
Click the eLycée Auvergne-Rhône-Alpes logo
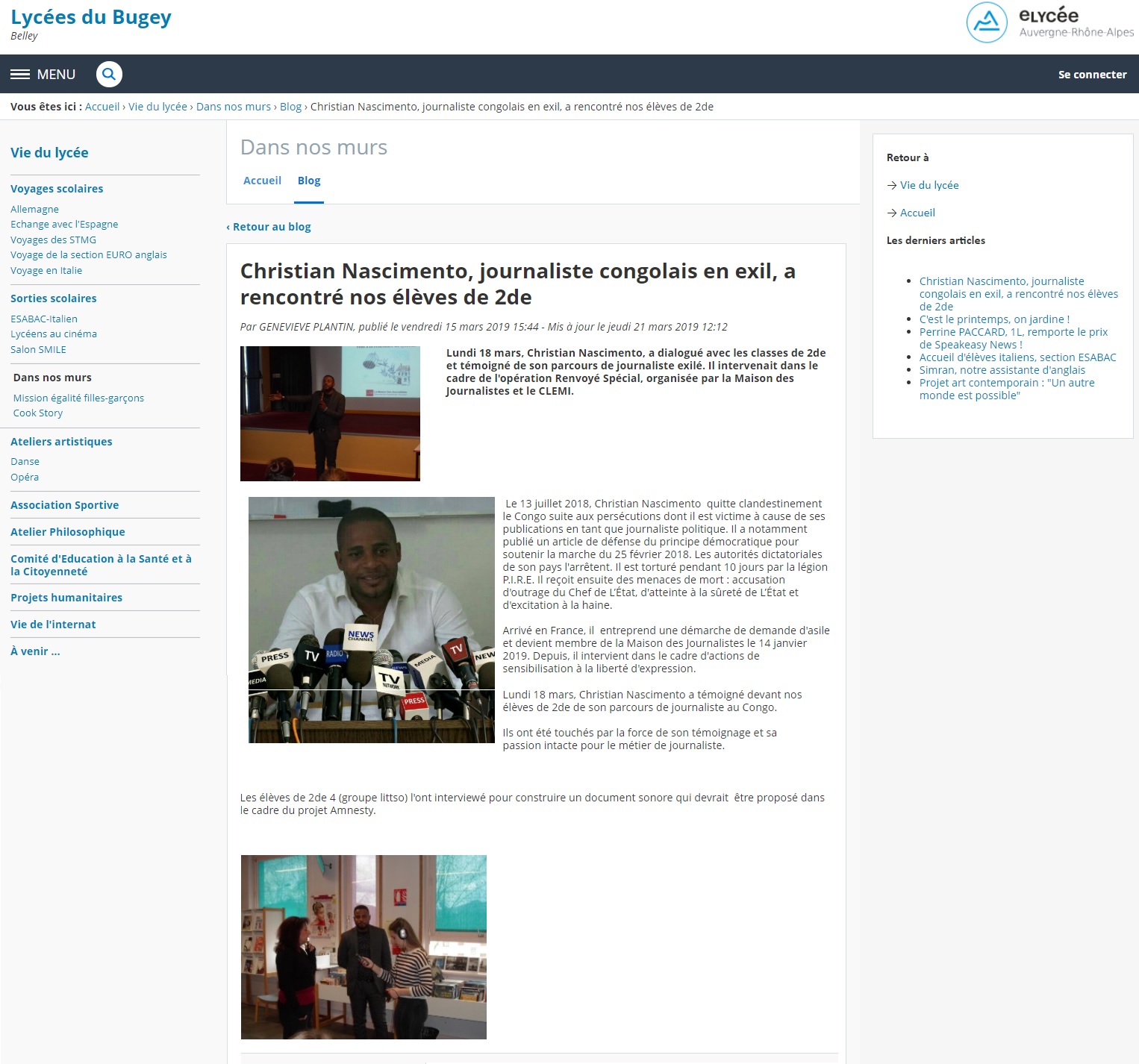(x=1049, y=23)
